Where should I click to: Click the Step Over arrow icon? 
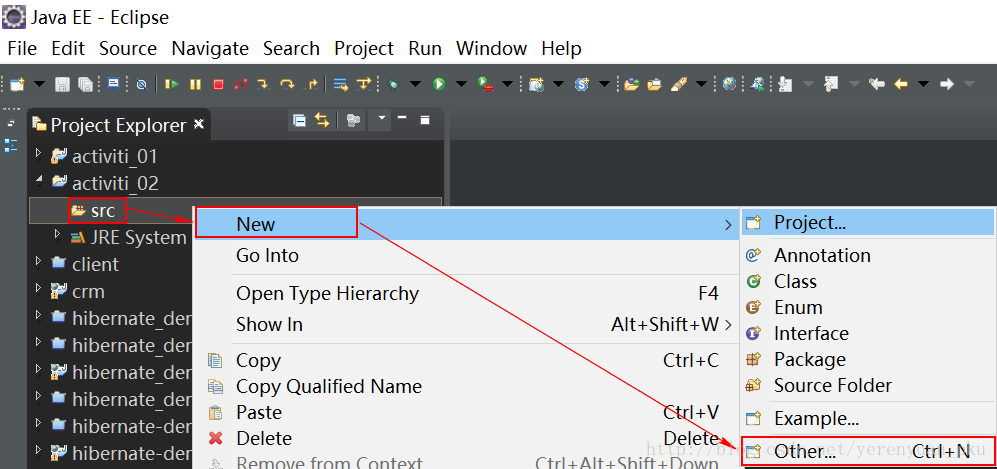click(x=287, y=84)
